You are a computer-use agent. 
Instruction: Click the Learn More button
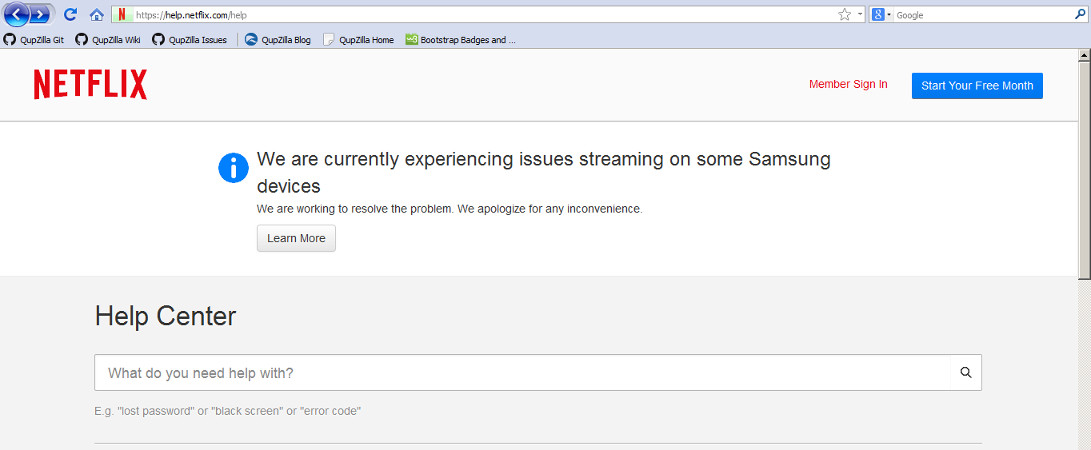296,238
